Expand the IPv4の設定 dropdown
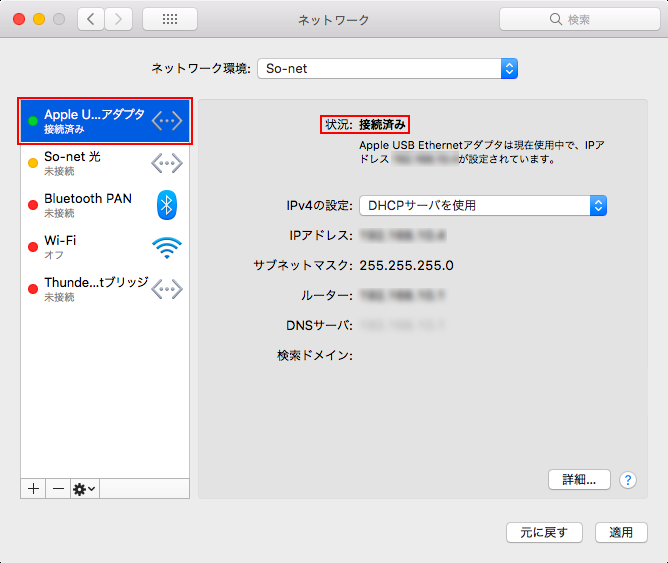The image size is (668, 563). click(483, 205)
